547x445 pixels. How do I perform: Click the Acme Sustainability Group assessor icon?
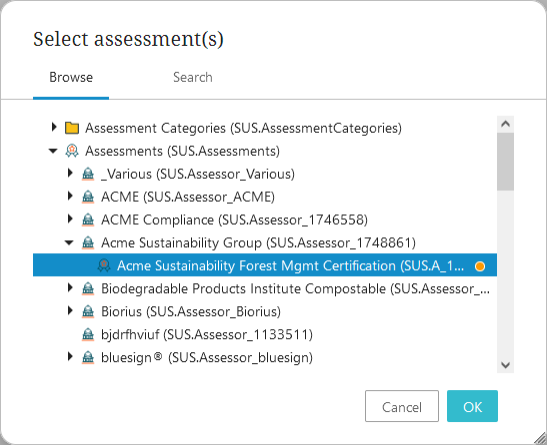pos(88,243)
